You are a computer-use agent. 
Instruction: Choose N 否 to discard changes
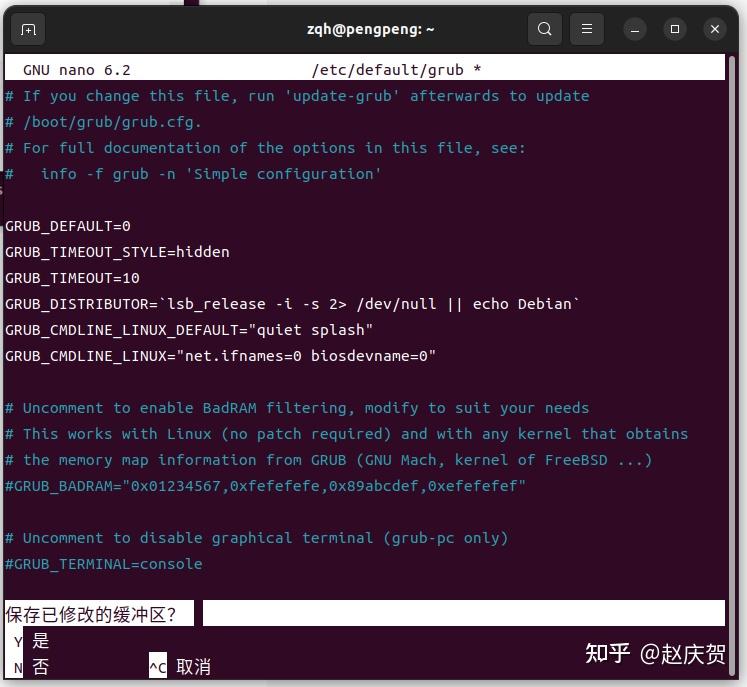[28, 667]
